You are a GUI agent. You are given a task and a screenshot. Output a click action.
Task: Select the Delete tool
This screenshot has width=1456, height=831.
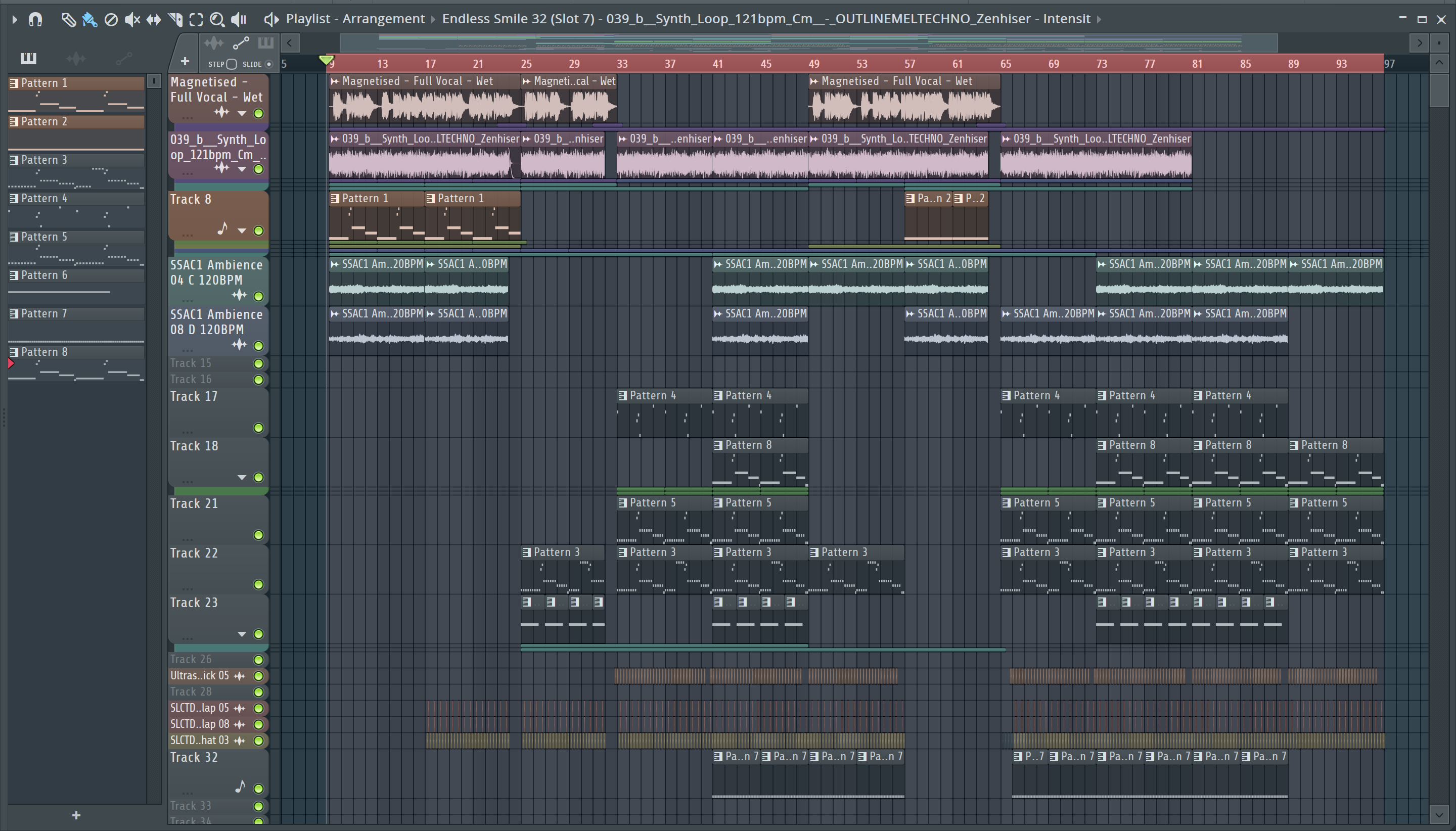click(111, 19)
